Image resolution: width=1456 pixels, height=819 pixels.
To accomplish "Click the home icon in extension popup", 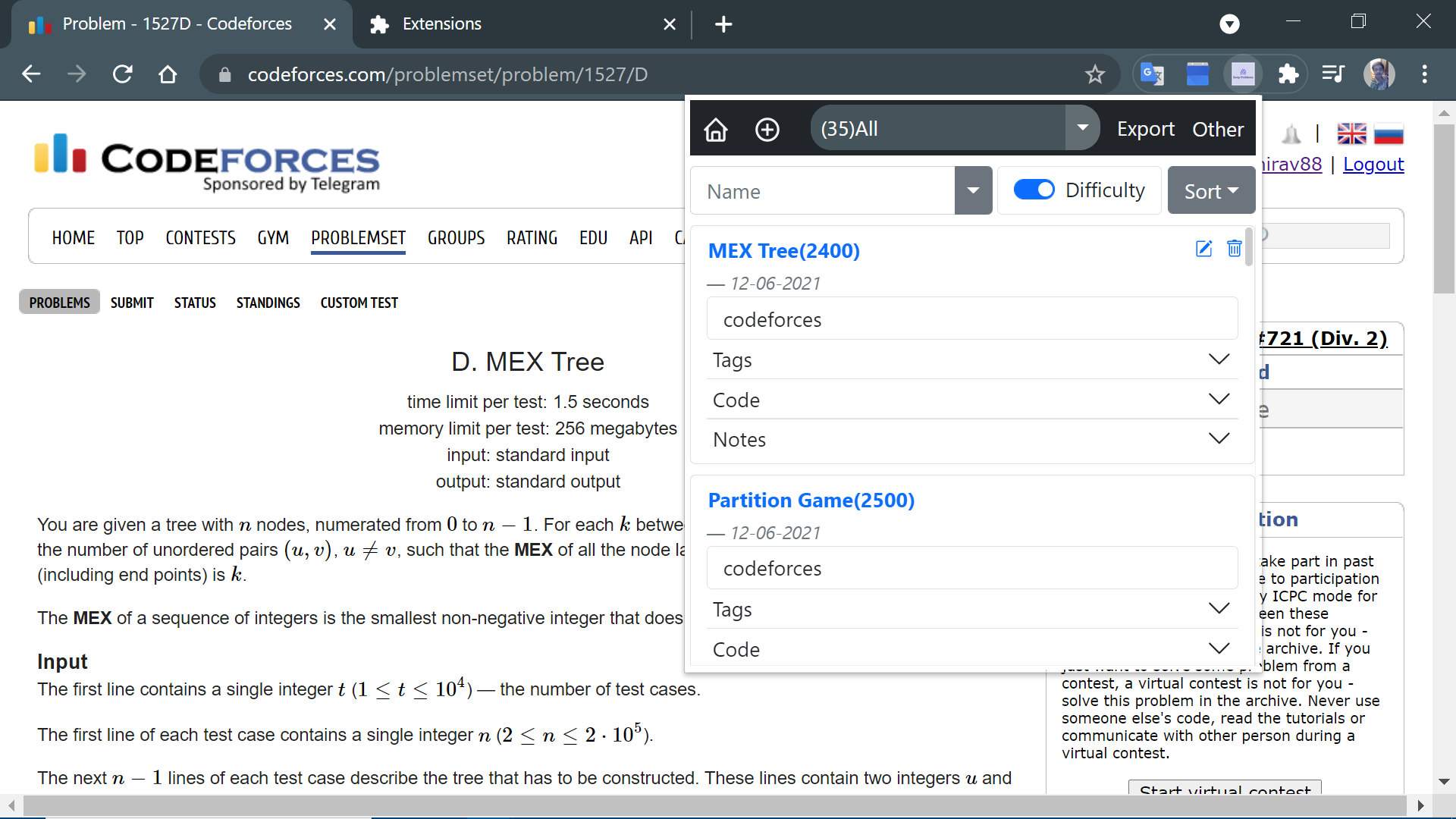I will [x=715, y=130].
